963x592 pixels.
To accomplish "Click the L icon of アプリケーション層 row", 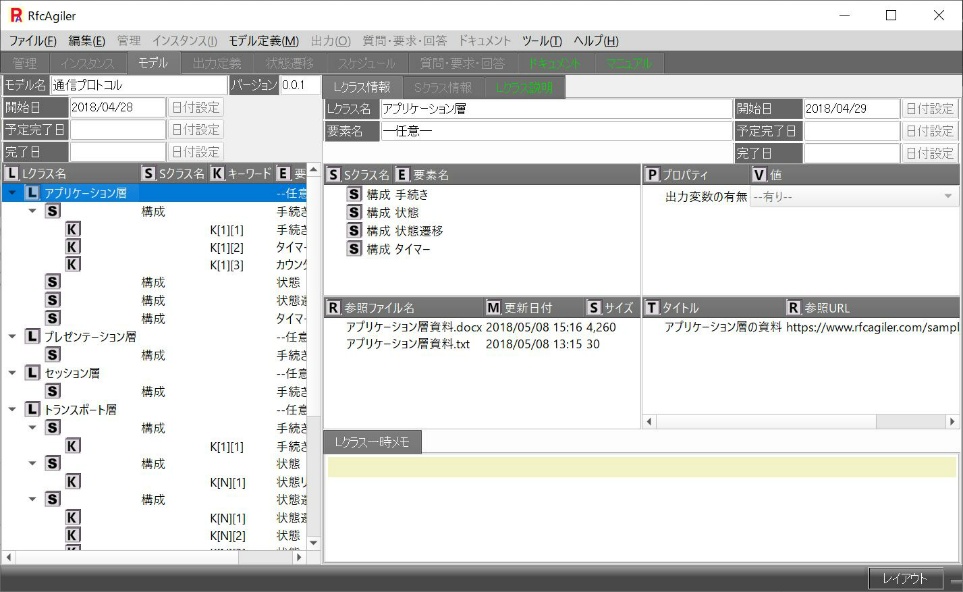I will 33,193.
